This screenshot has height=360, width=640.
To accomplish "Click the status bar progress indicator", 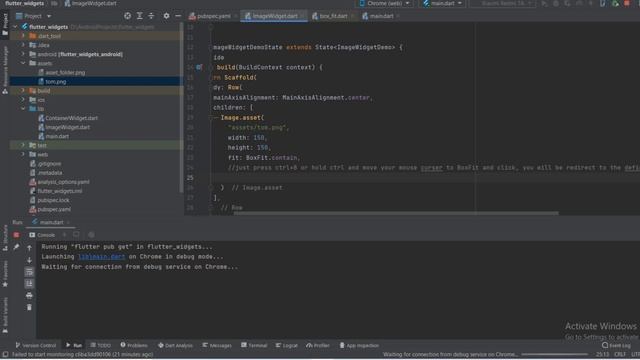I will [555, 355].
